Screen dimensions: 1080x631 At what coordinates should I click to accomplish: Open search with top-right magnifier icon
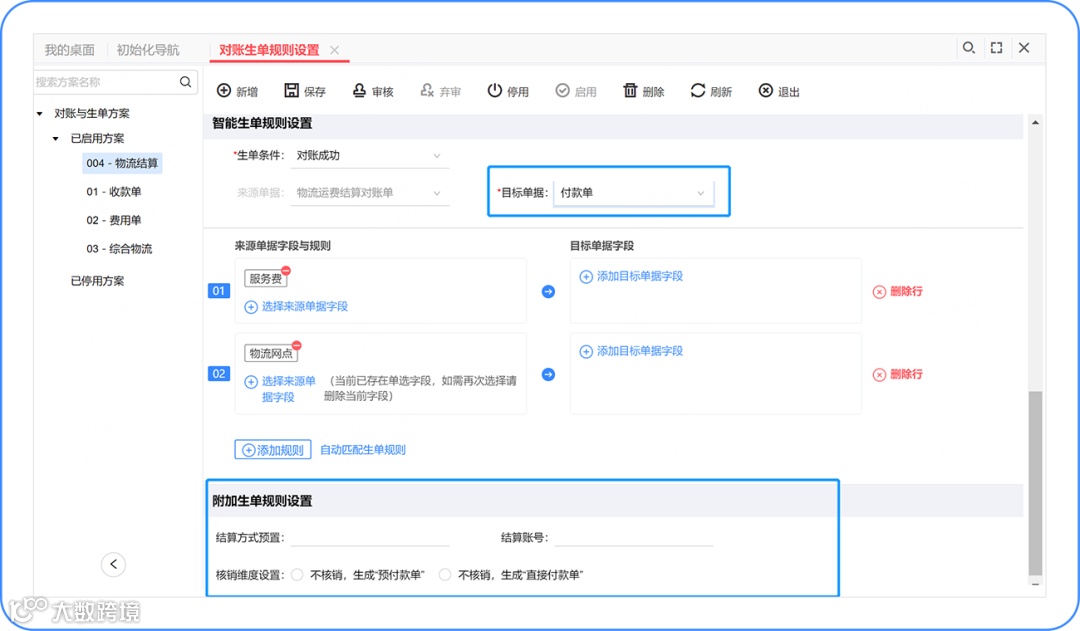(968, 48)
